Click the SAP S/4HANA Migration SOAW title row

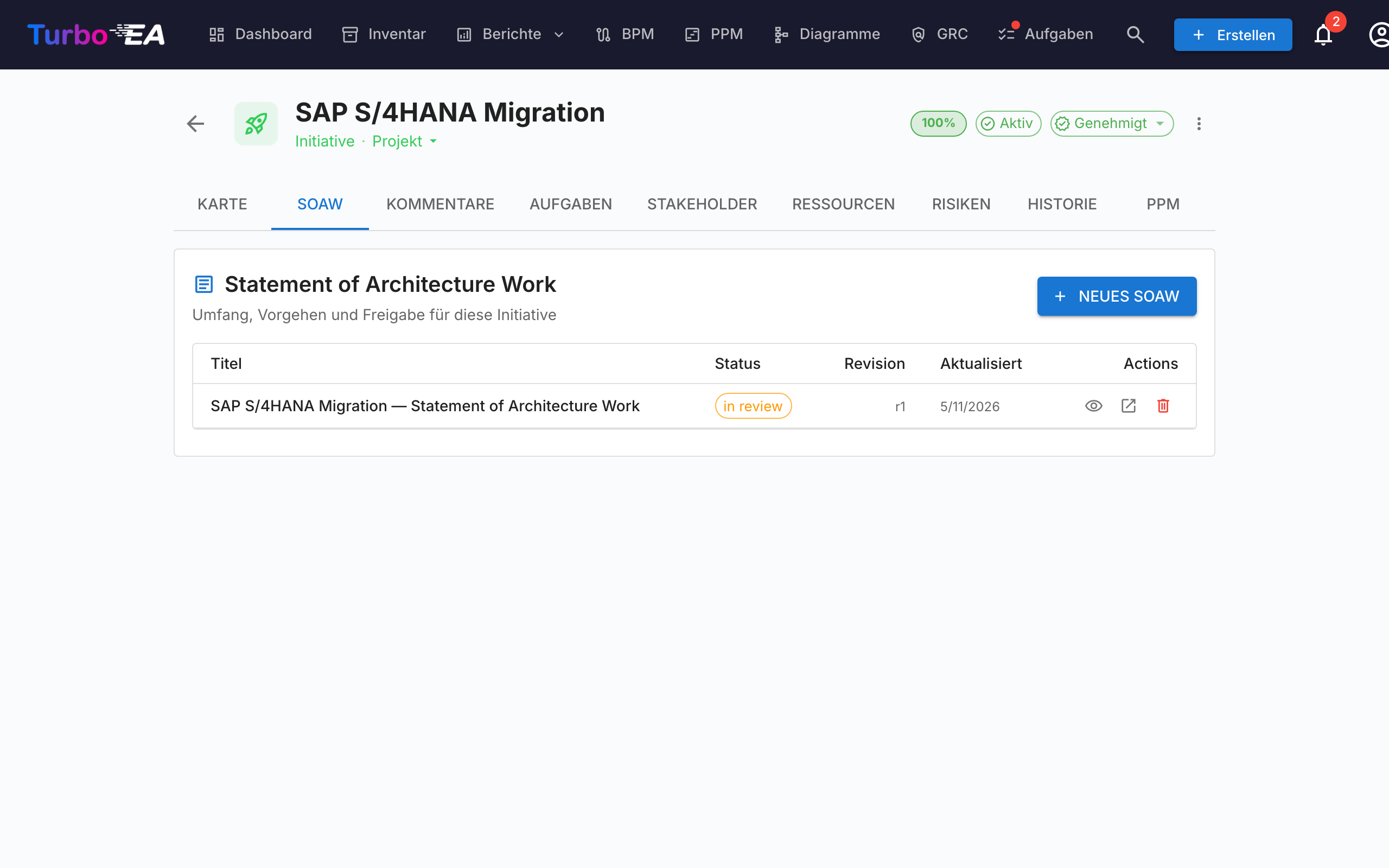(x=694, y=406)
